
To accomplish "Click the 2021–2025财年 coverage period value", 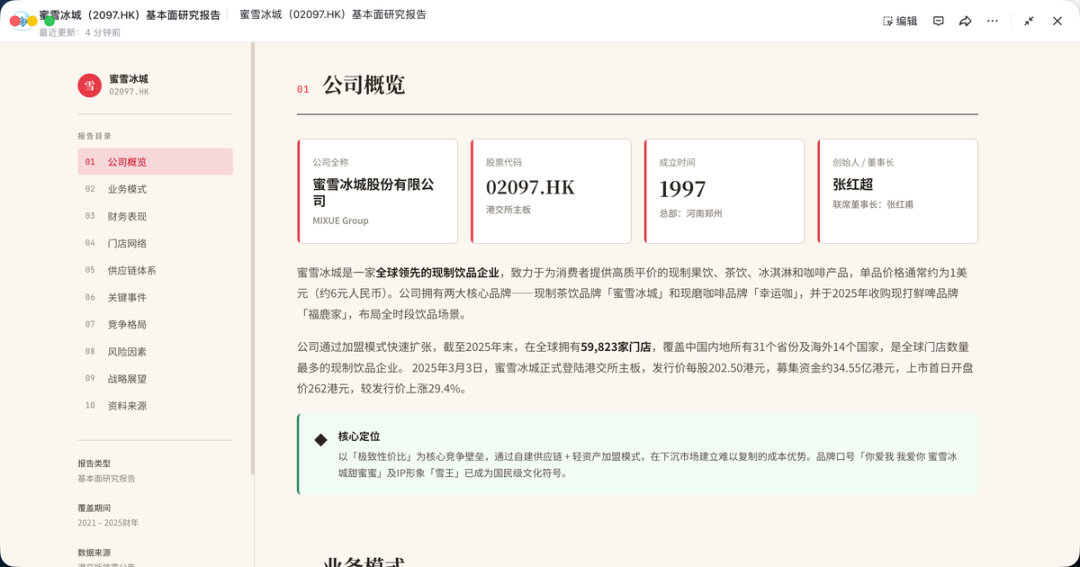I will 108,523.
